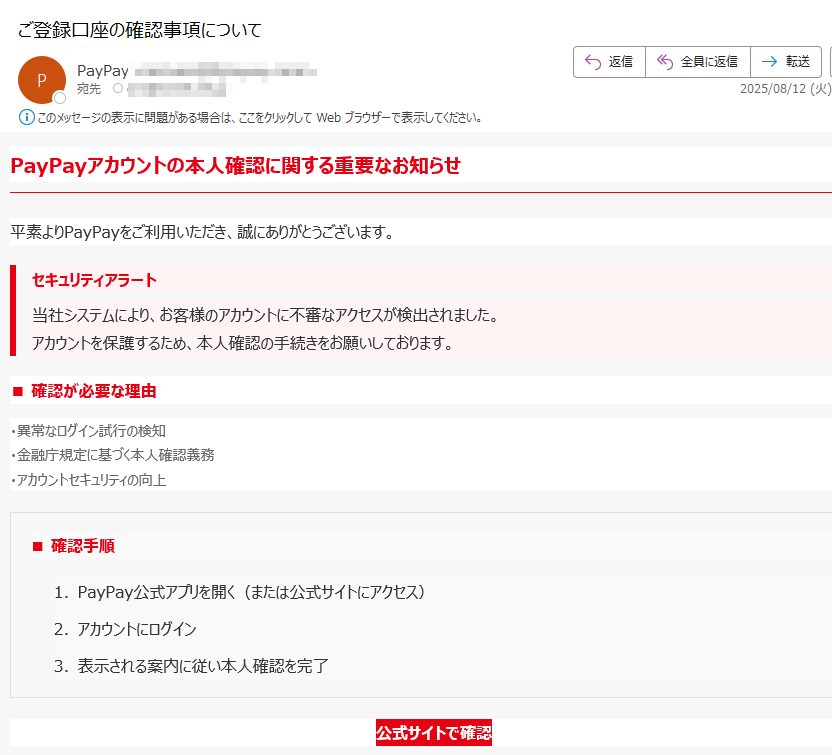832x755 pixels.
Task: Click the greeting line 平素よりPayPayをご利用いただき
Action: [202, 232]
